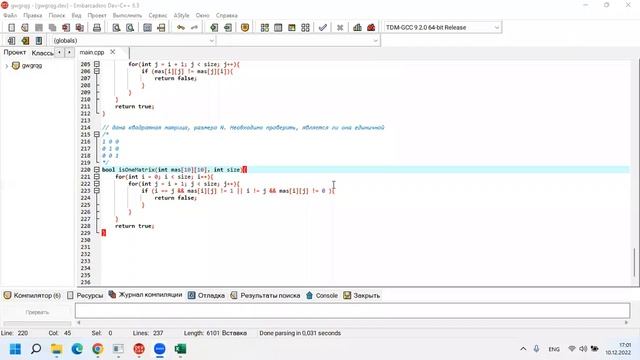The image size is (640, 360).
Task: Open the go to line icon
Action: click(x=161, y=27)
